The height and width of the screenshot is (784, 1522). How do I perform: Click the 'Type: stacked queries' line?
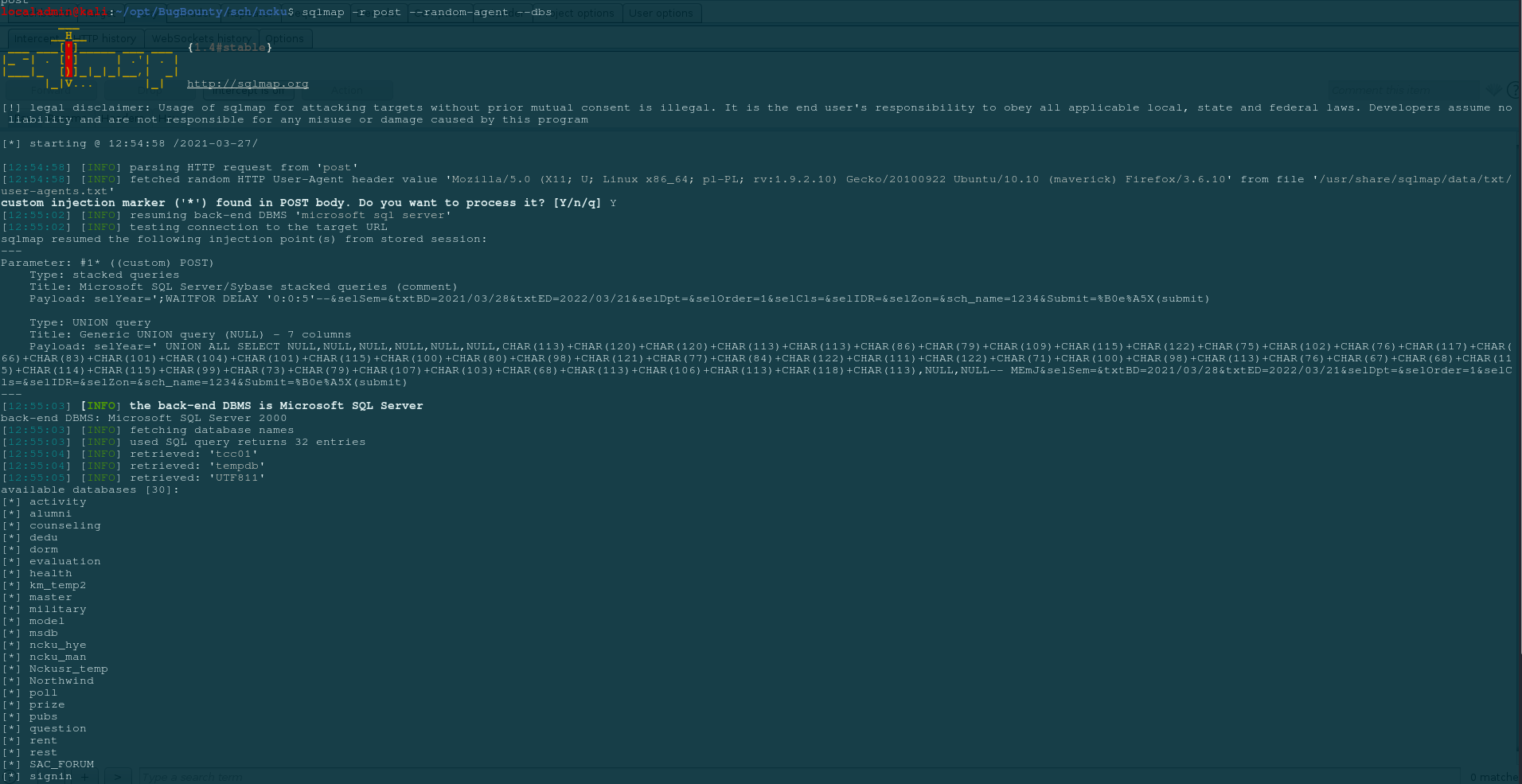(x=104, y=275)
